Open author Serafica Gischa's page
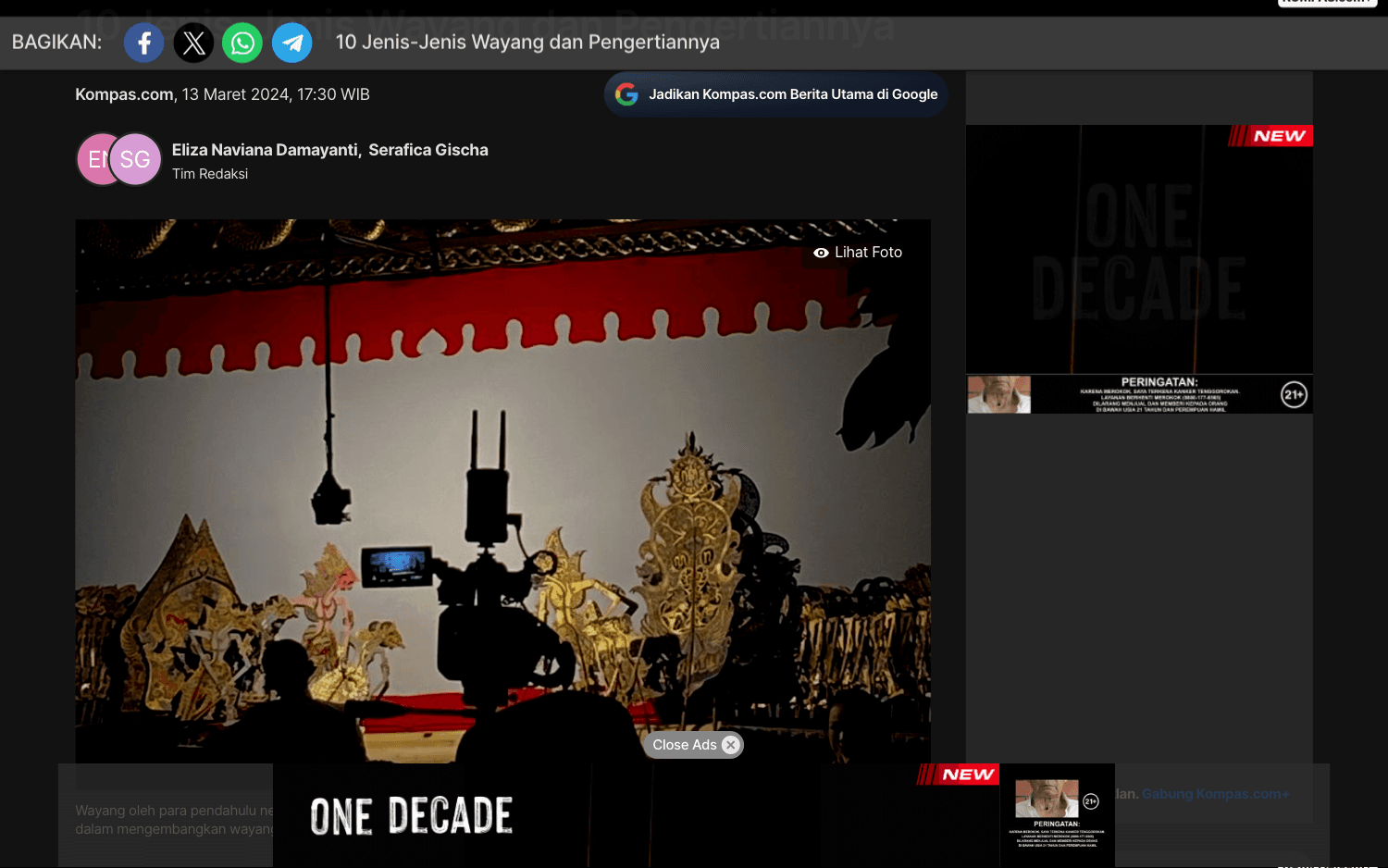Screen dimensions: 1388x868 tap(428, 150)
